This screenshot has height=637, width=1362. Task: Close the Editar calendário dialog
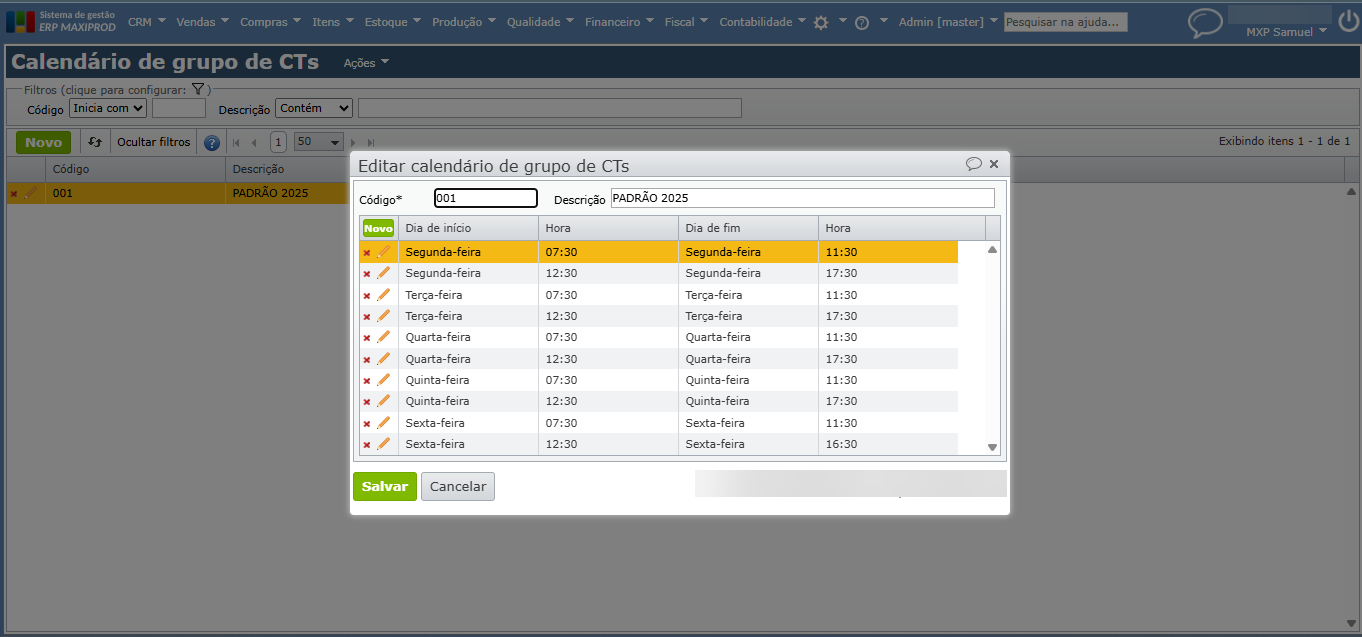994,164
